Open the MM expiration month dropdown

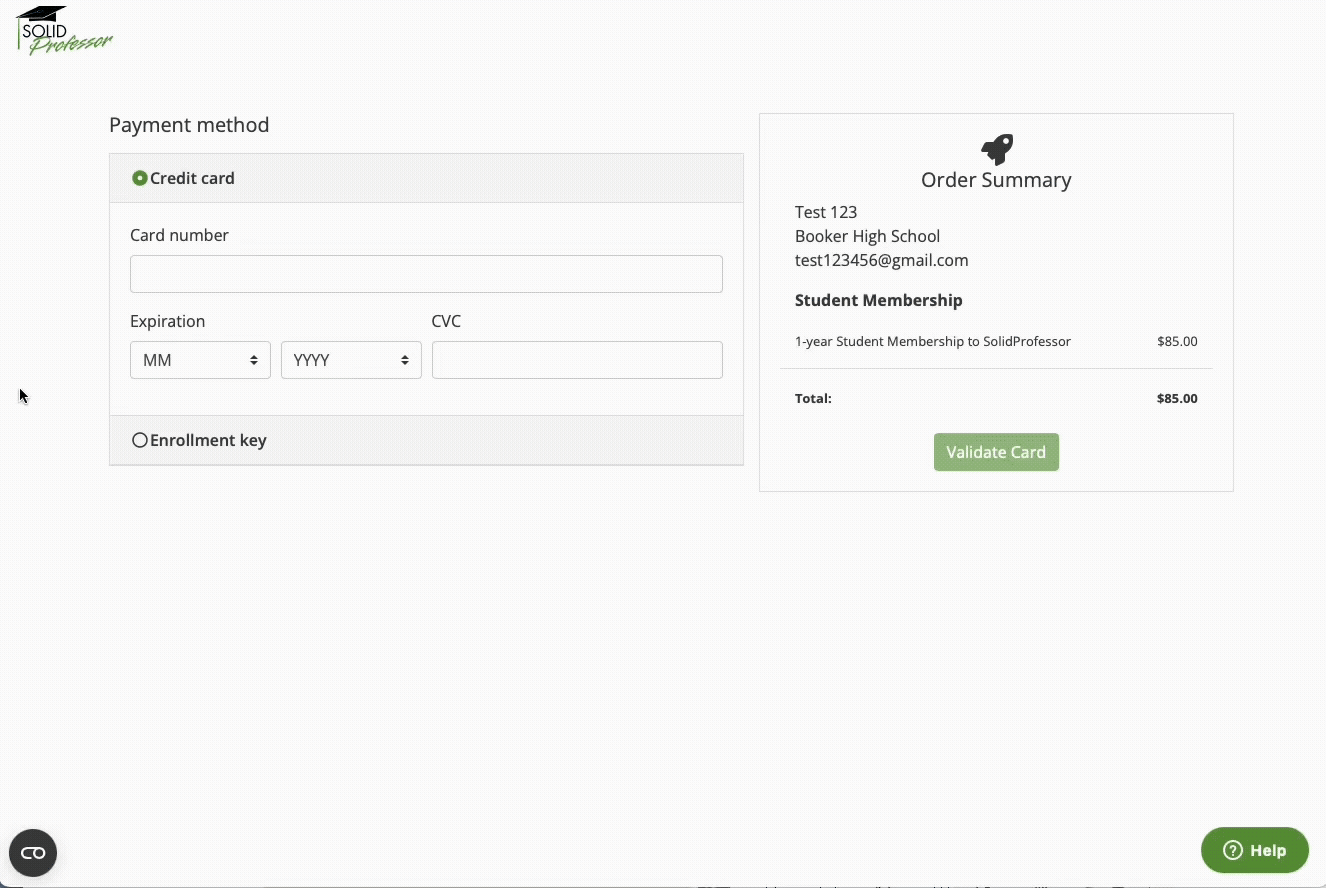click(200, 360)
